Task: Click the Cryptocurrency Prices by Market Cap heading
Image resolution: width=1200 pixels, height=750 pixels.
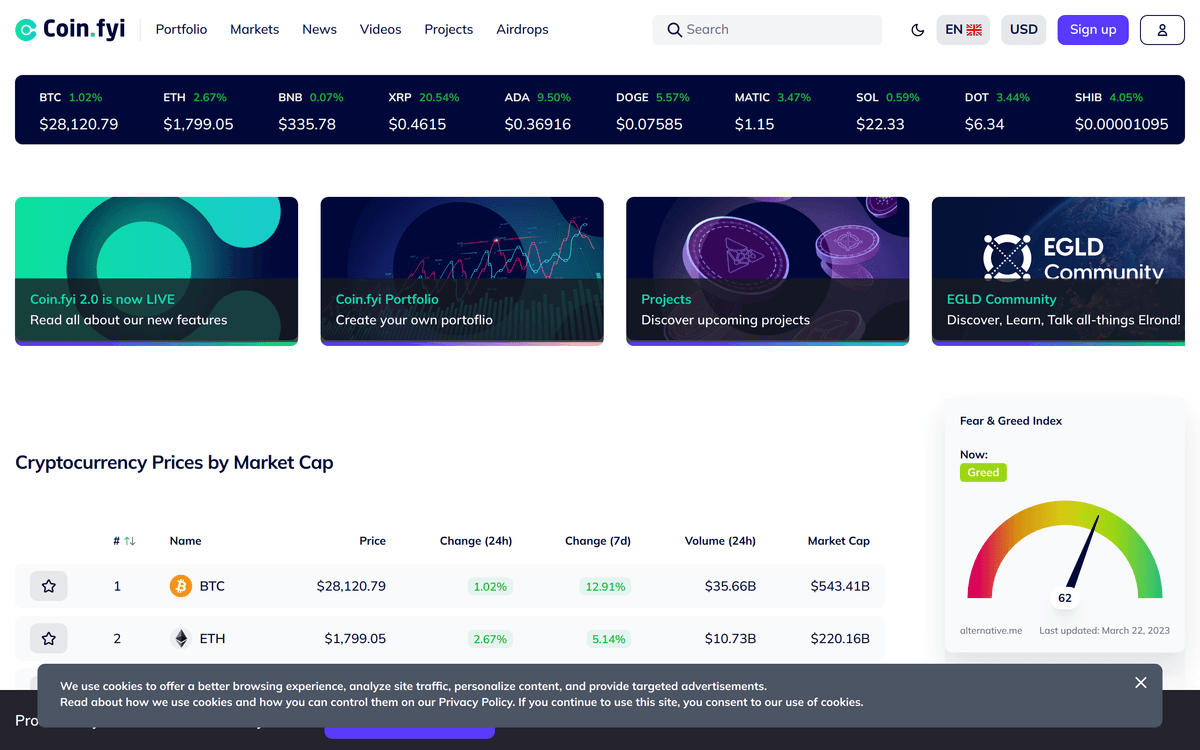Action: 174,462
